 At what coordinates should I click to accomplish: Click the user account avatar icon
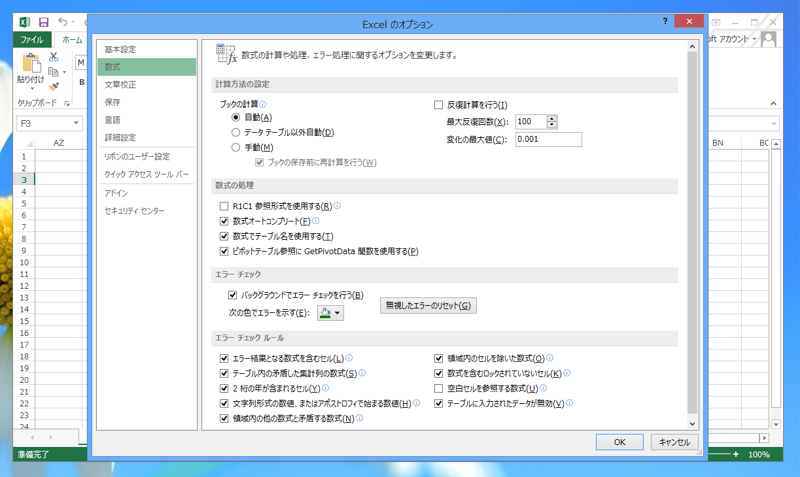pyautogui.click(x=768, y=39)
